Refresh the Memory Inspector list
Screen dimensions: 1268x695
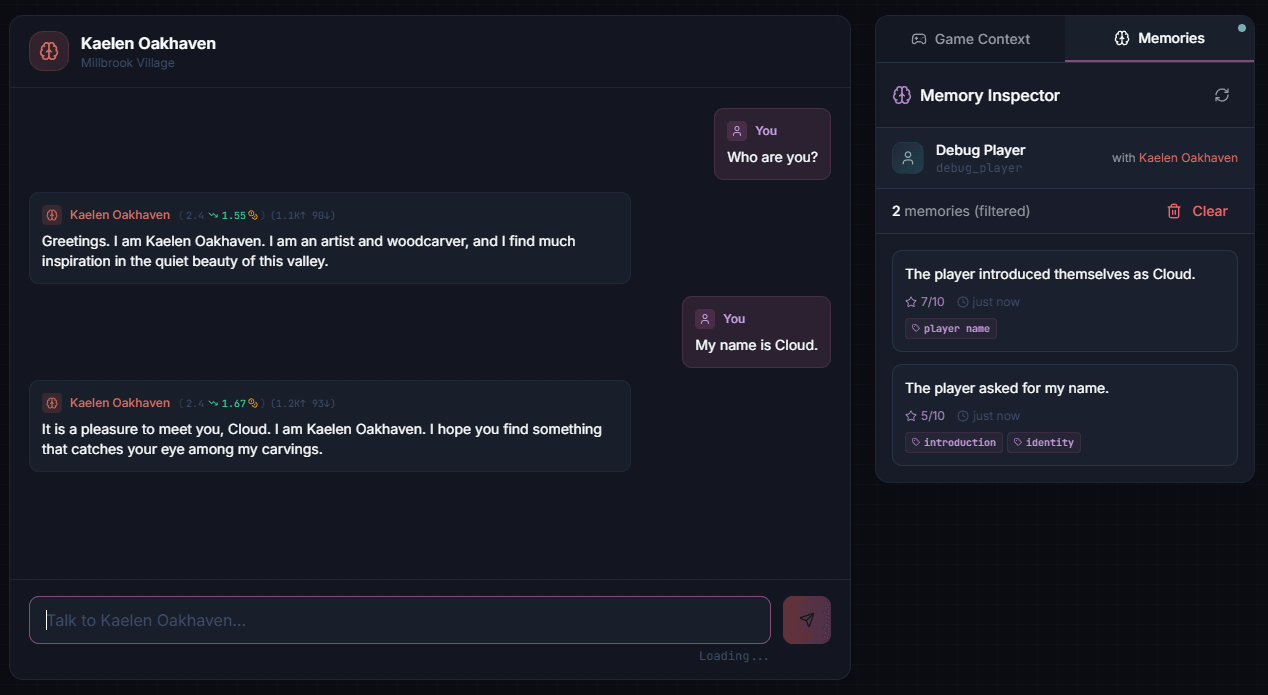1221,95
